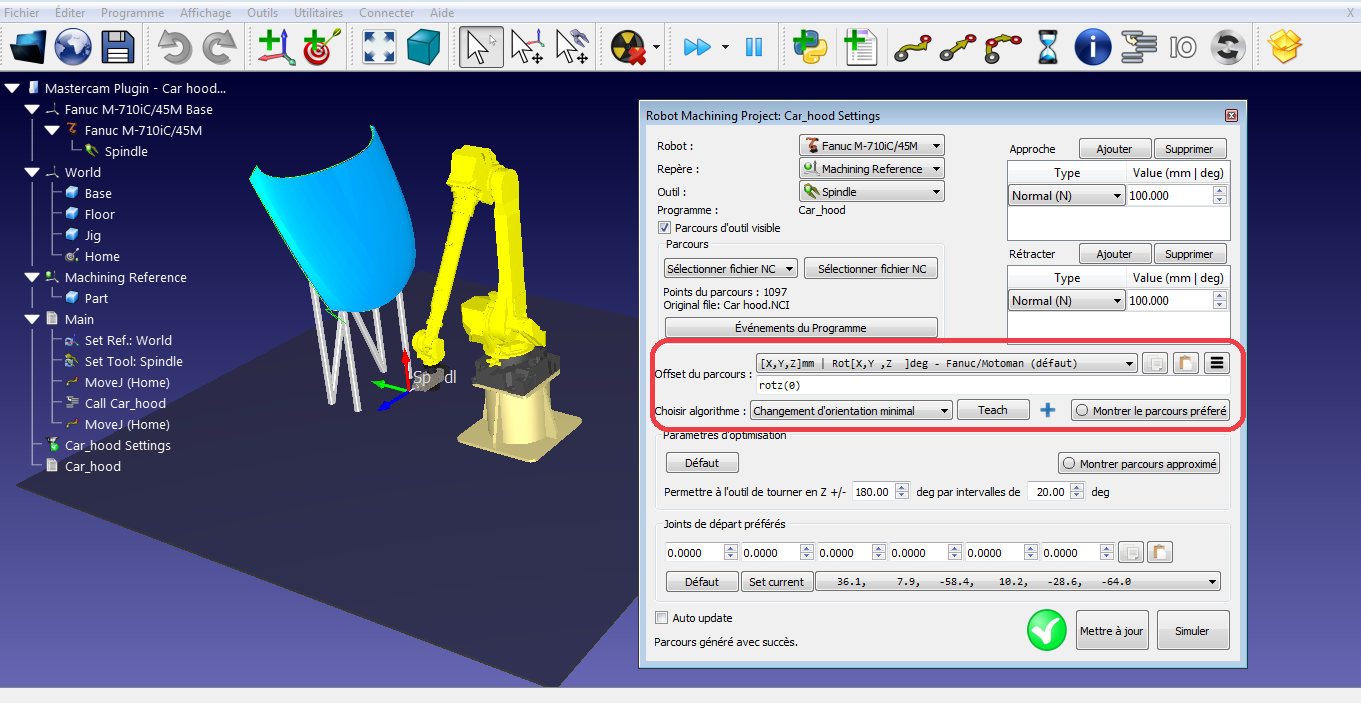The height and width of the screenshot is (703, 1361).
Task: Start fast simulation with the double-arrow icon
Action: (696, 47)
